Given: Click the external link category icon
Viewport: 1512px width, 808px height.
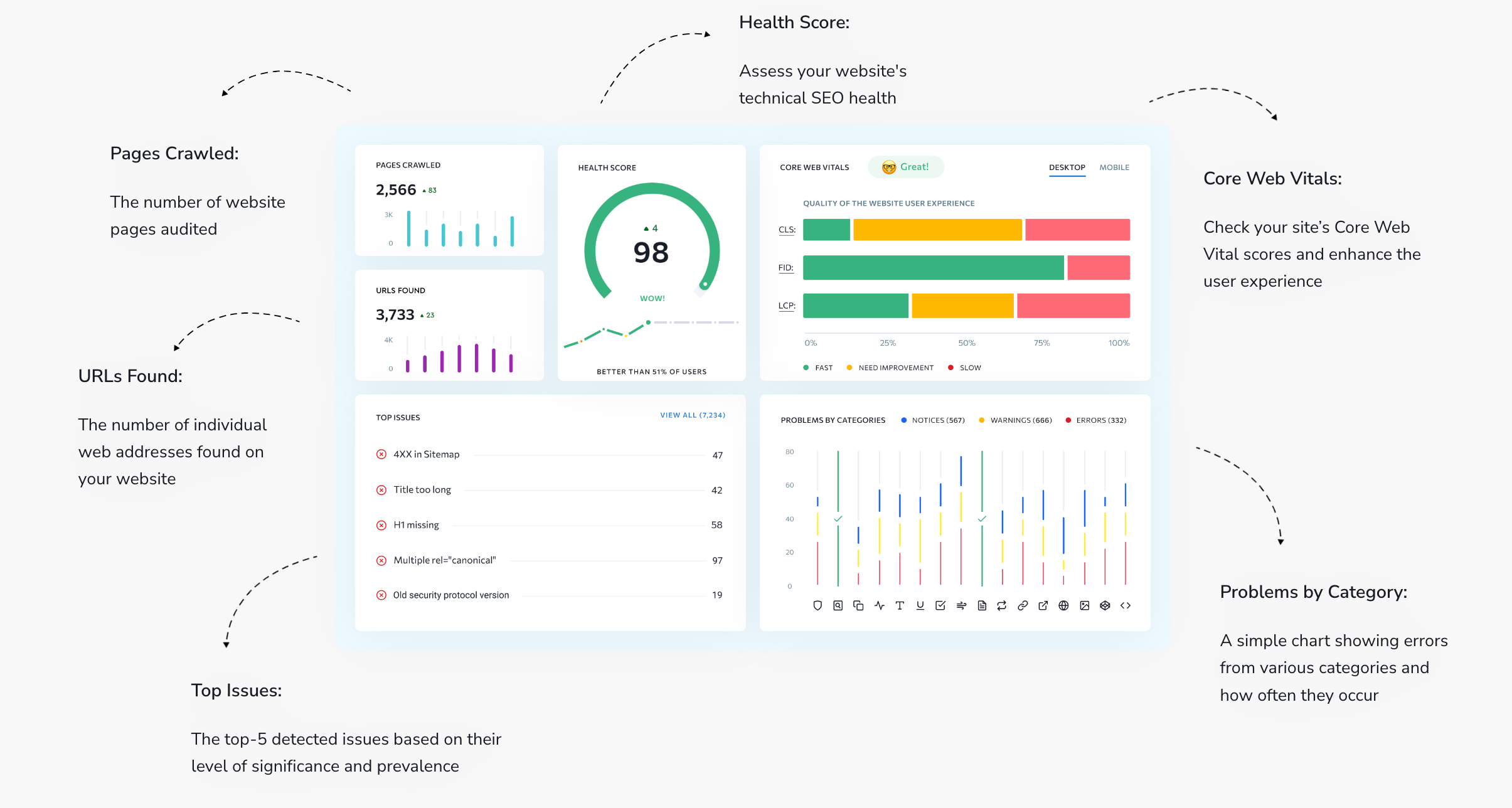Looking at the screenshot, I should click(x=1043, y=605).
